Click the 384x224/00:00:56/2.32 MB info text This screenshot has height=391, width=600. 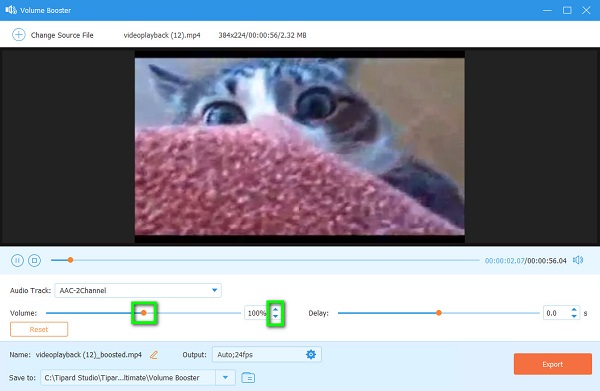pyautogui.click(x=262, y=35)
